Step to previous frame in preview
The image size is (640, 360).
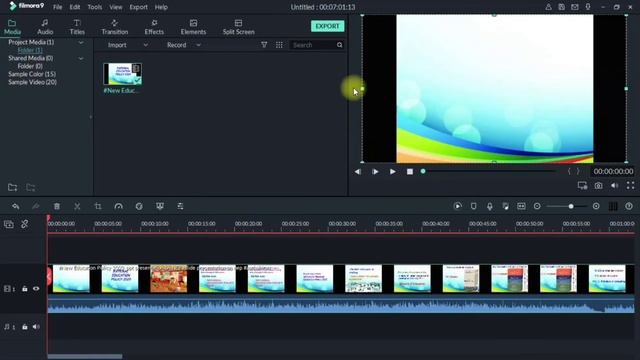(x=358, y=172)
